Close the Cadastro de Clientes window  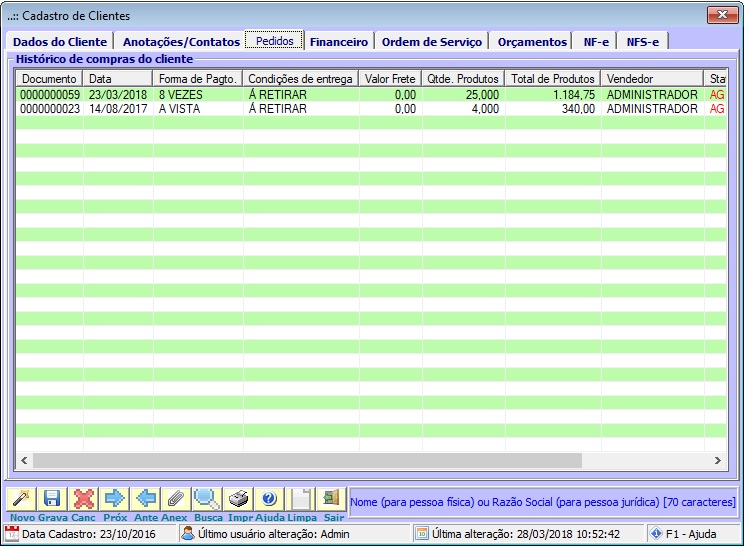pyautogui.click(x=722, y=15)
